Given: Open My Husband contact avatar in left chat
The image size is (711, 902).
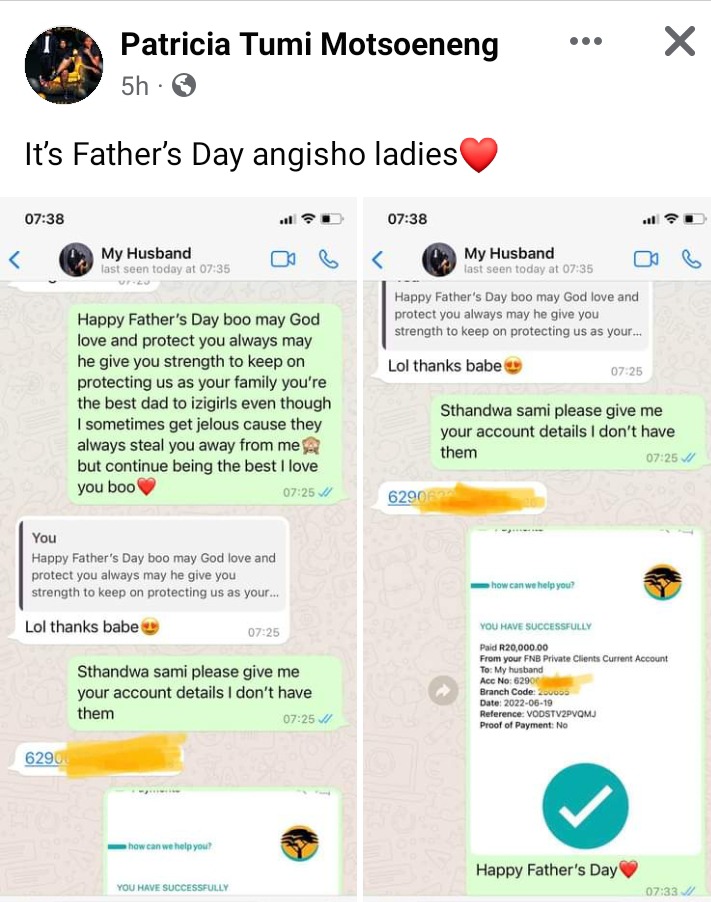Looking at the screenshot, I should pyautogui.click(x=76, y=259).
